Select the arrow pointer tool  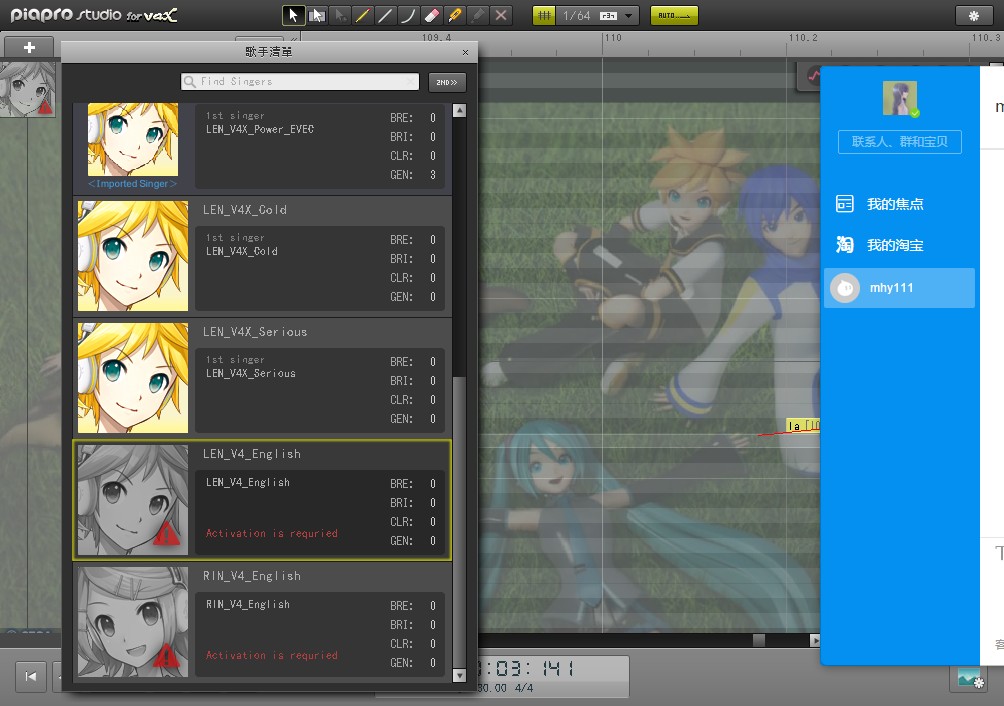click(x=293, y=15)
